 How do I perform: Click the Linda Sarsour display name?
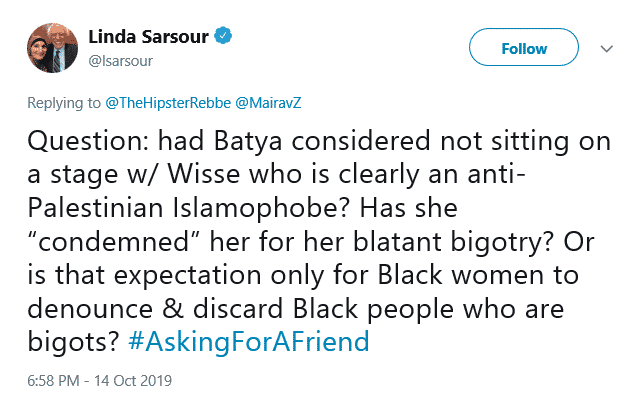click(148, 37)
